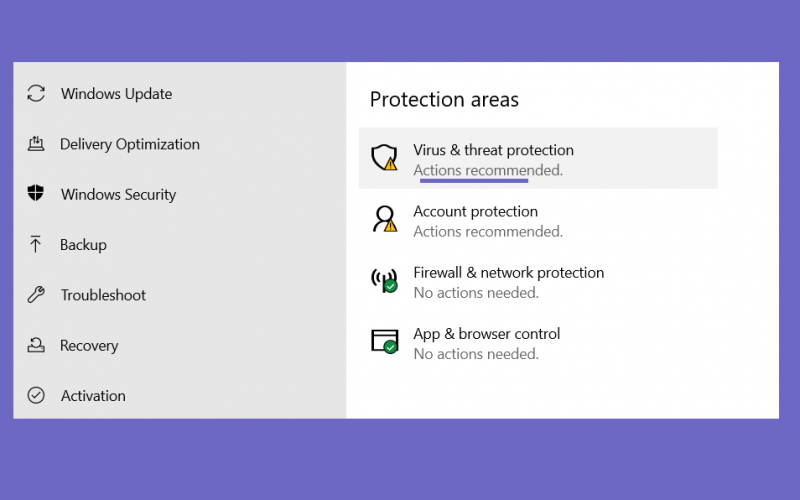Click the Delivery Optimization icon
The height and width of the screenshot is (500, 800).
(36, 144)
